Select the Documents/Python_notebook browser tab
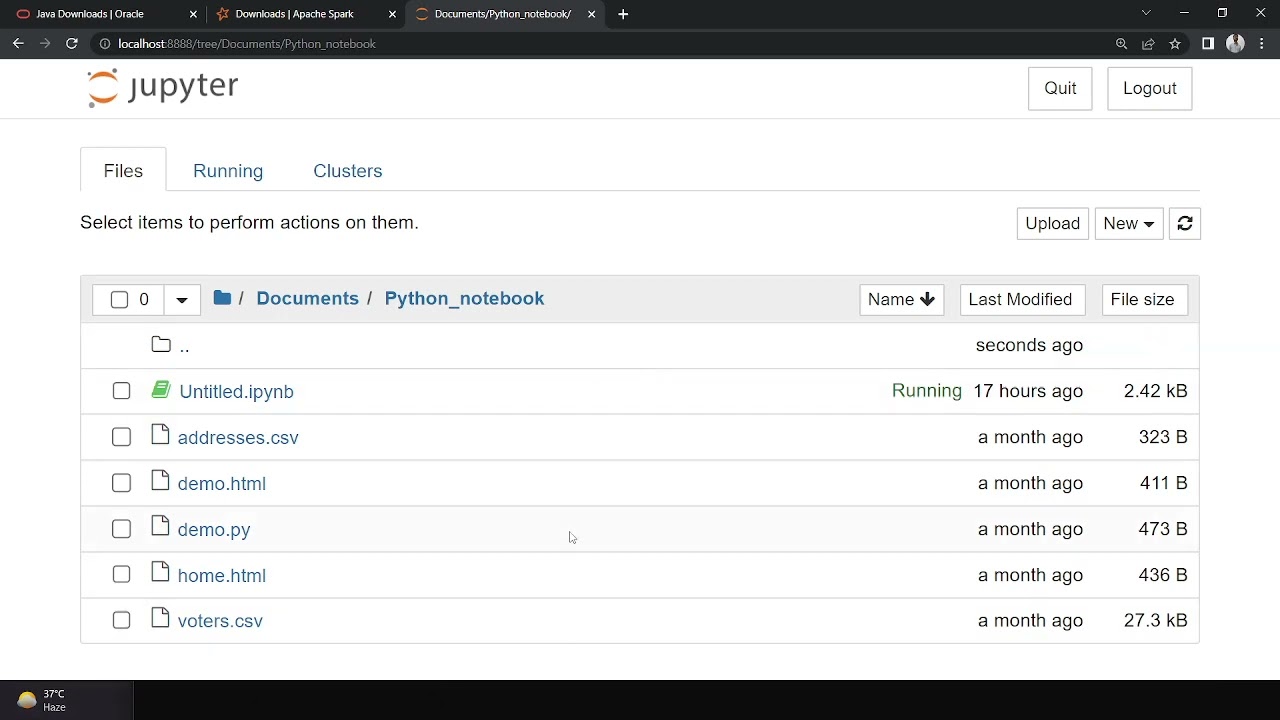This screenshot has height=720, width=1280. [x=503, y=14]
